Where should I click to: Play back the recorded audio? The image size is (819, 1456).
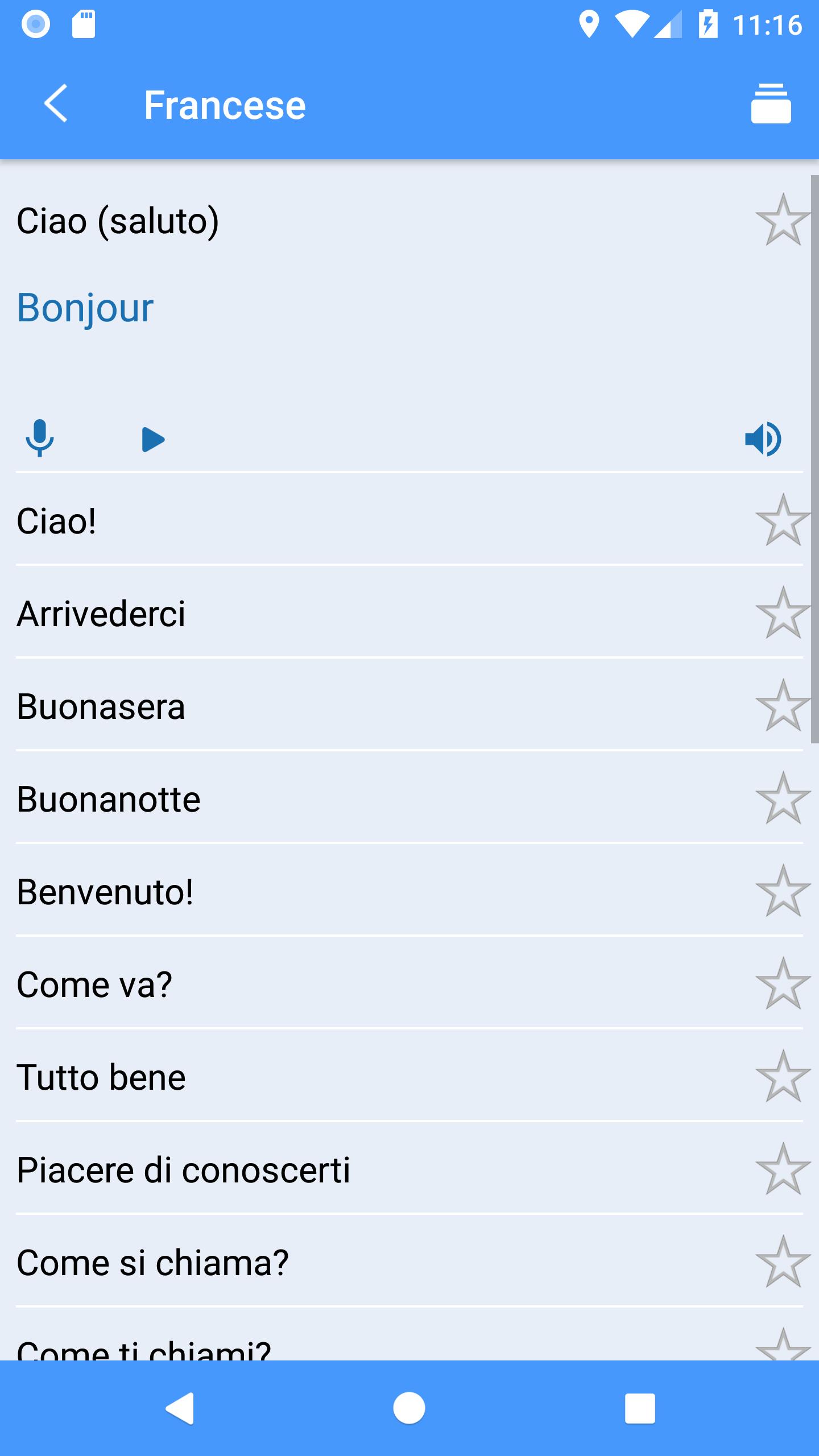[x=153, y=439]
